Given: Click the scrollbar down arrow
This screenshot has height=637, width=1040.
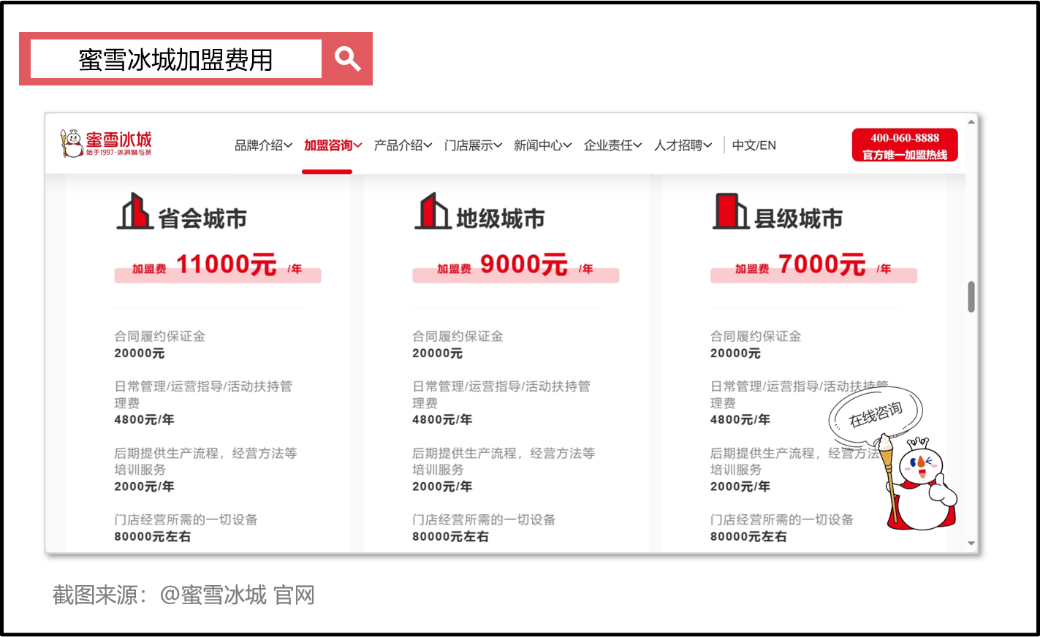Looking at the screenshot, I should [970, 543].
